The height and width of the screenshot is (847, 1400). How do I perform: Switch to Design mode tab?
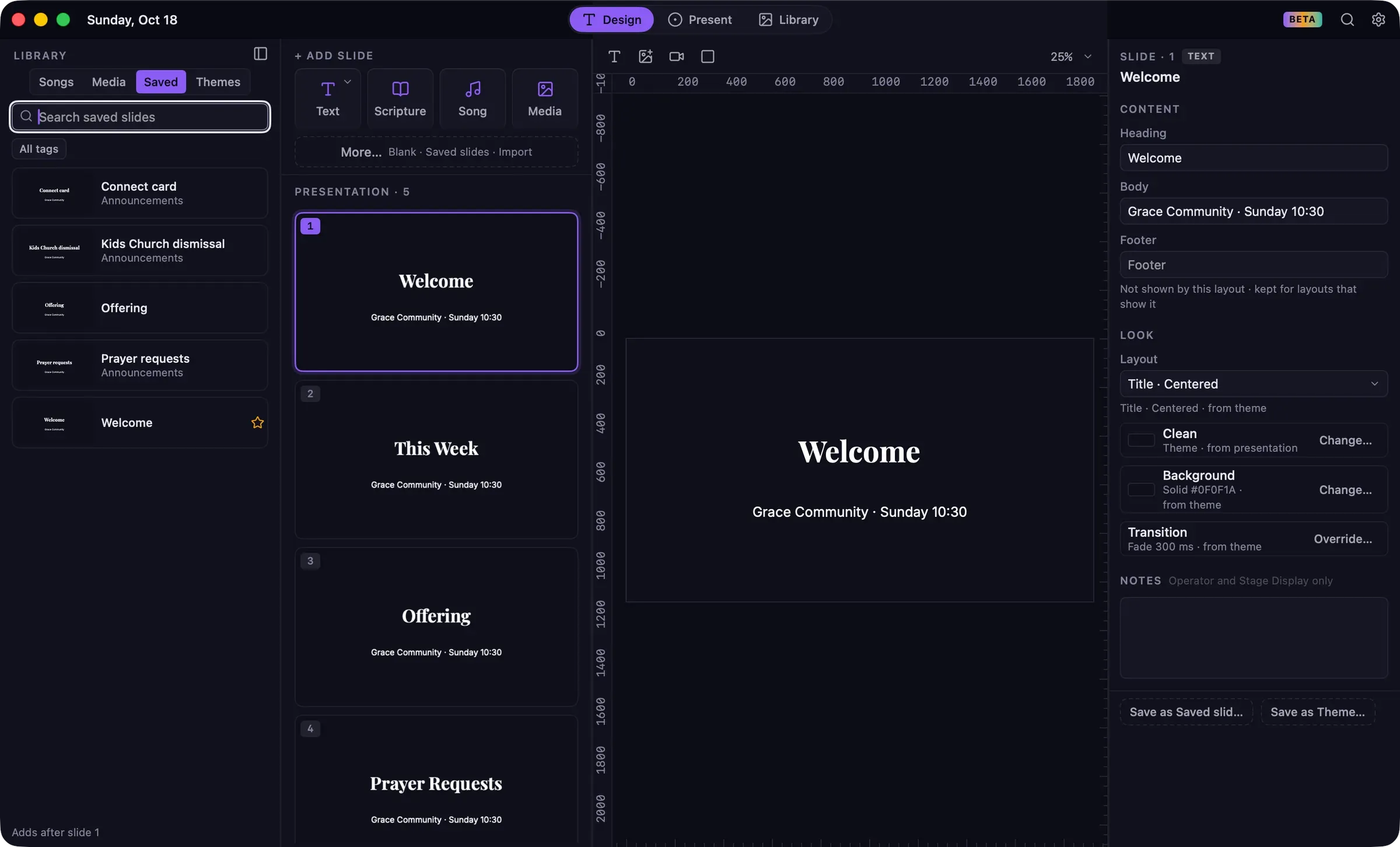611,20
